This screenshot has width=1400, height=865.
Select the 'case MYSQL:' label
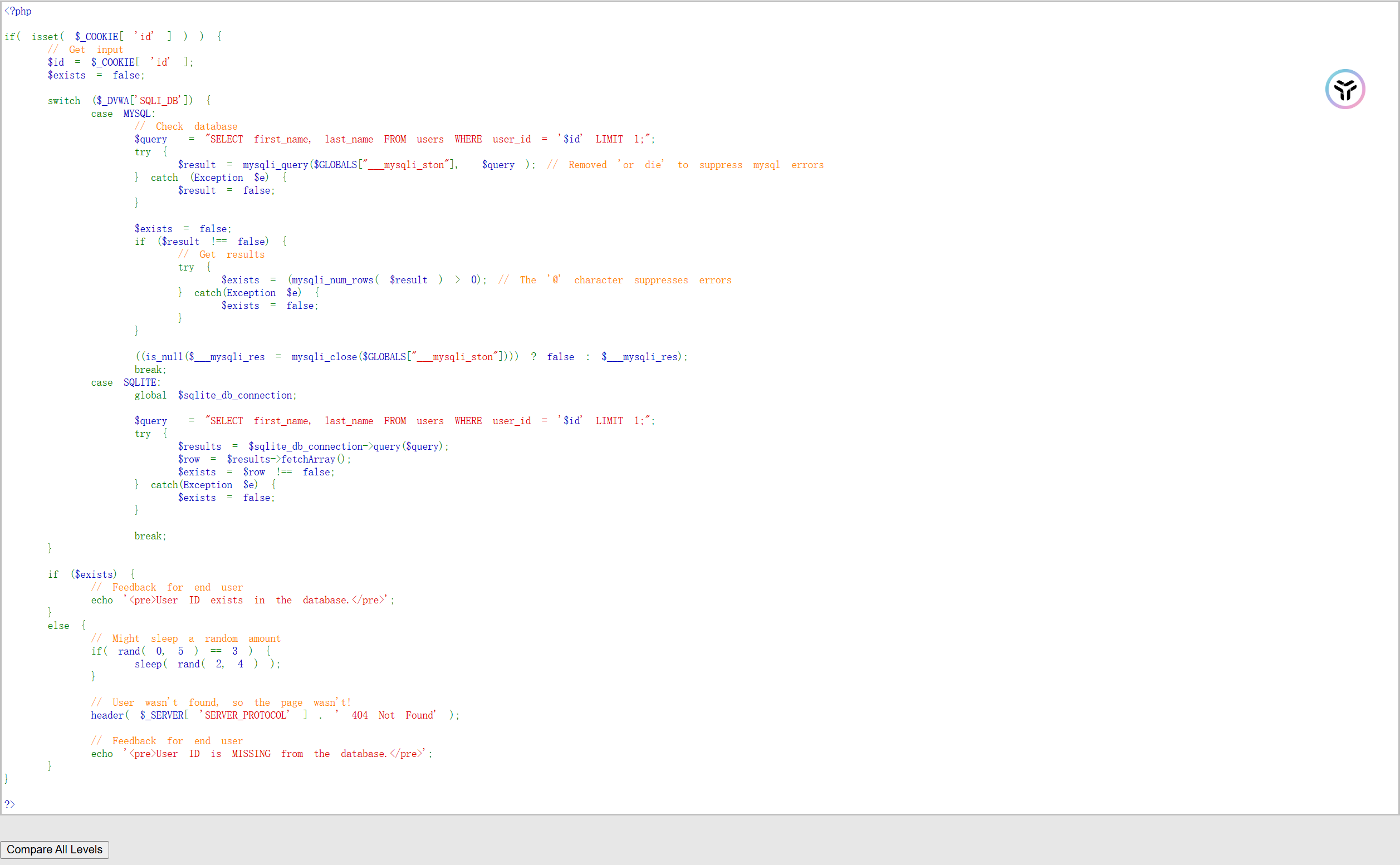click(123, 114)
